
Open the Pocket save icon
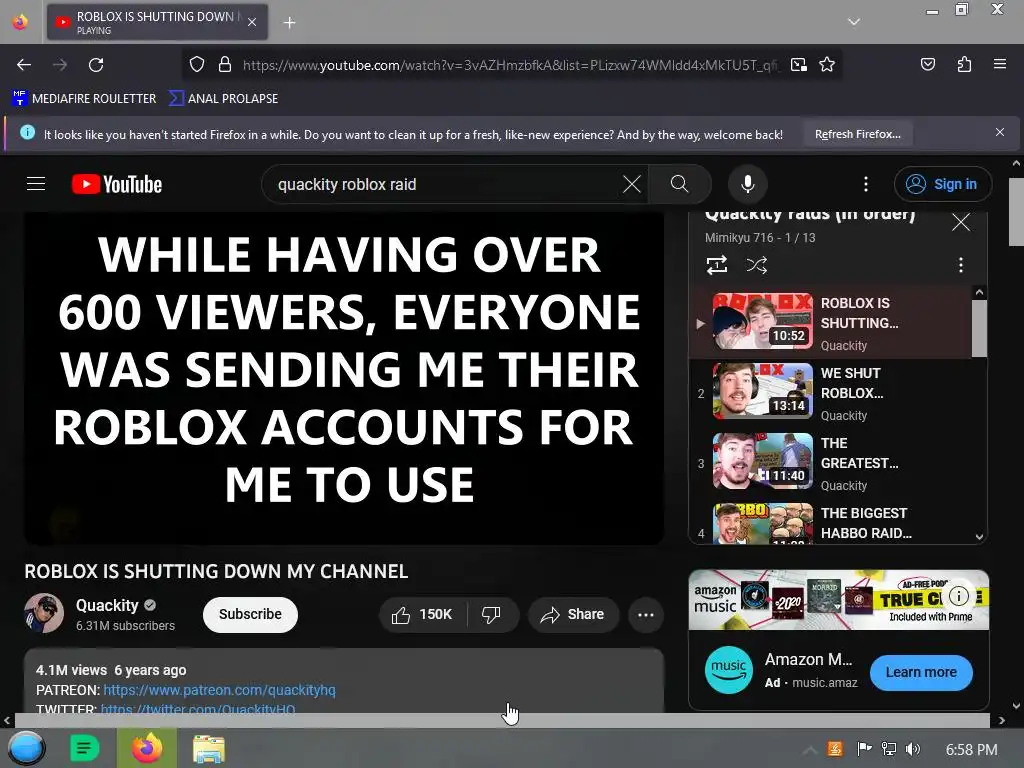(x=927, y=64)
